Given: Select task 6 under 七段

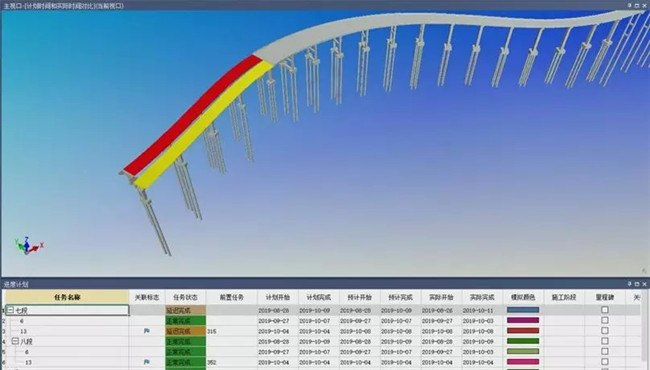Looking at the screenshot, I should point(22,321).
